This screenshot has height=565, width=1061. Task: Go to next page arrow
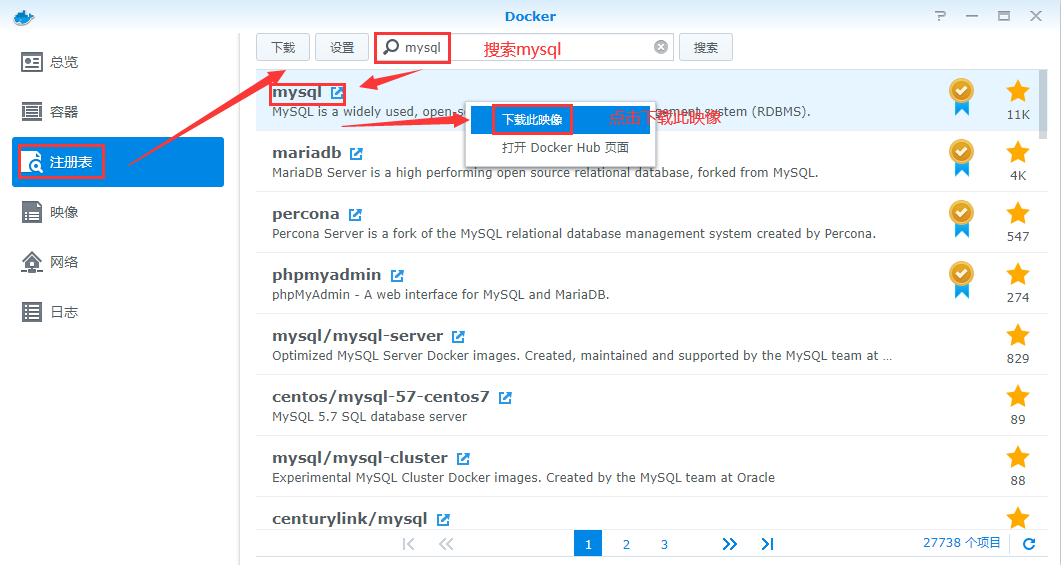coord(729,544)
